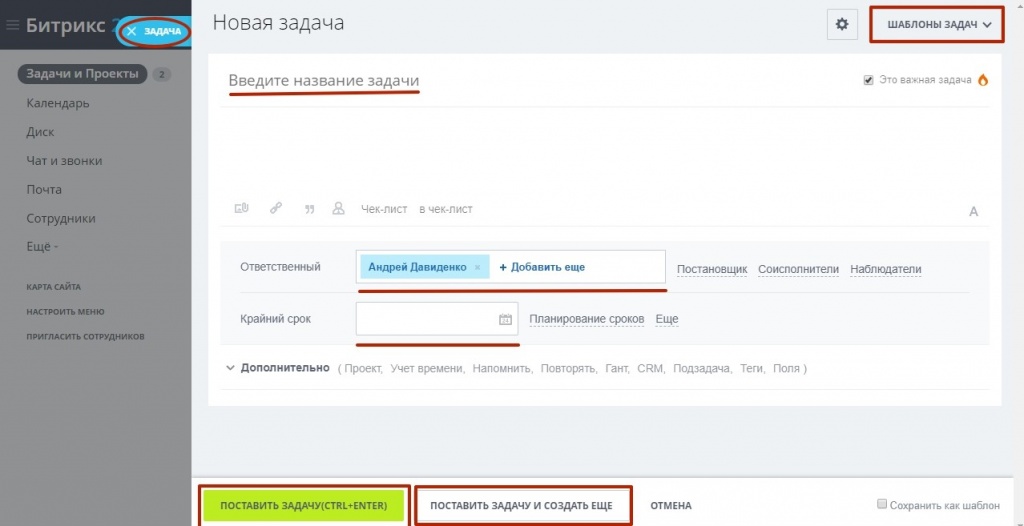The height and width of the screenshot is (526, 1024).
Task: Click the attach file icon in editor toolbar
Action: pos(241,209)
